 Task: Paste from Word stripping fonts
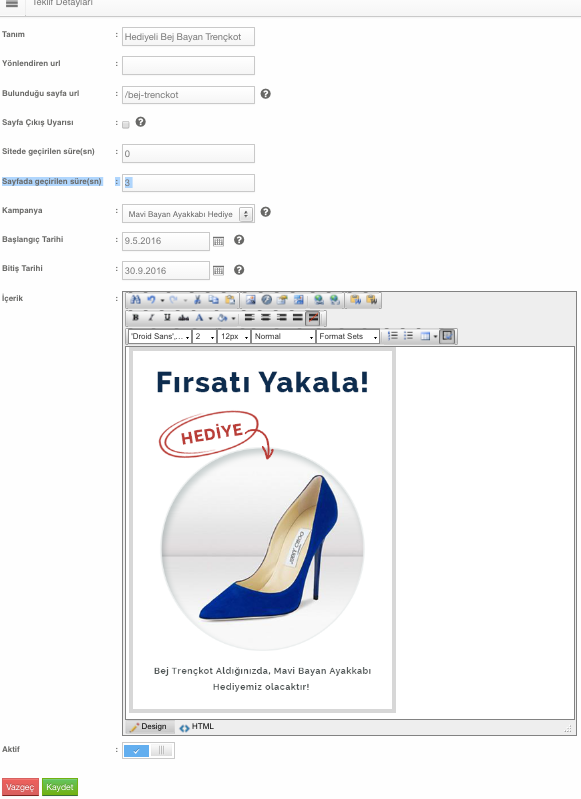point(372,300)
